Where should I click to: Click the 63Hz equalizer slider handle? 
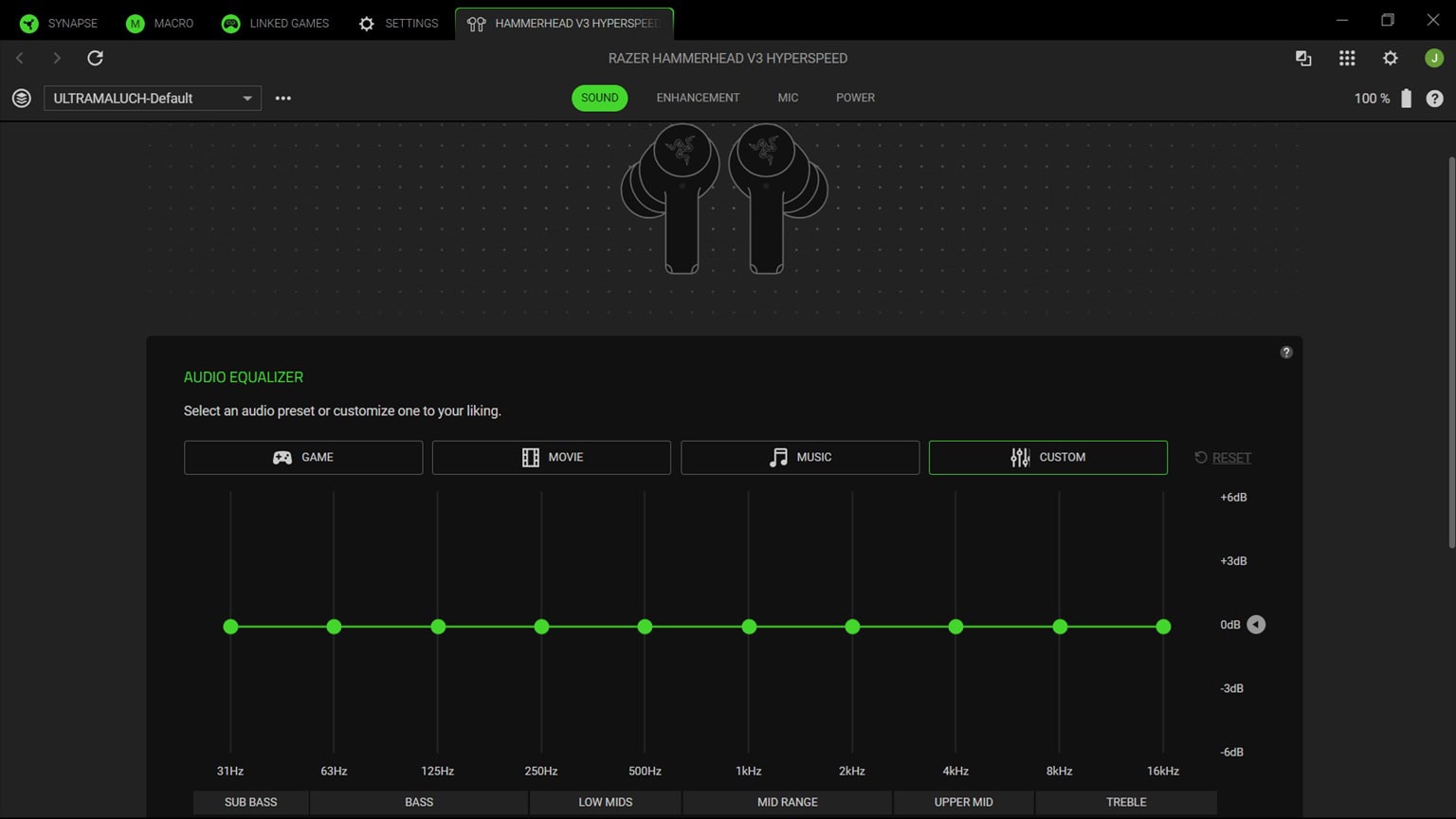click(x=334, y=627)
